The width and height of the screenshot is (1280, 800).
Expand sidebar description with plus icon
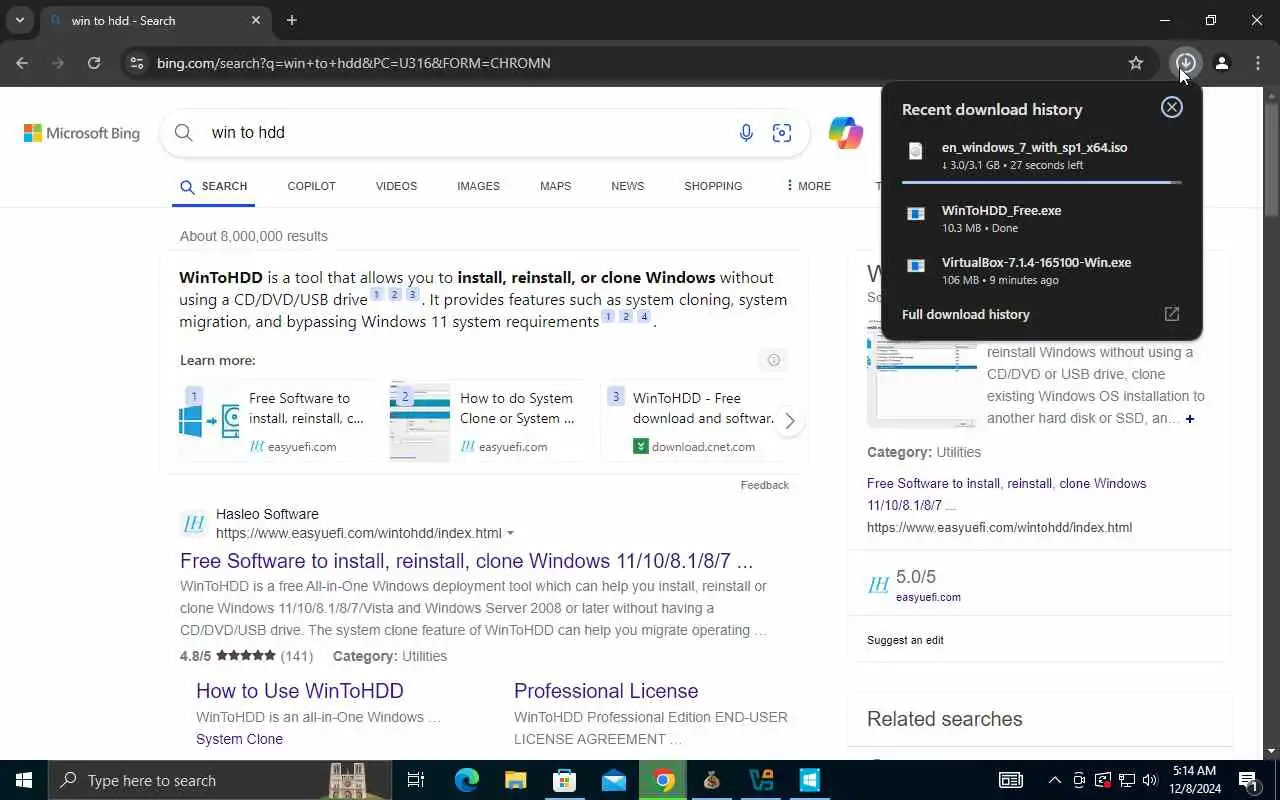click(1190, 419)
